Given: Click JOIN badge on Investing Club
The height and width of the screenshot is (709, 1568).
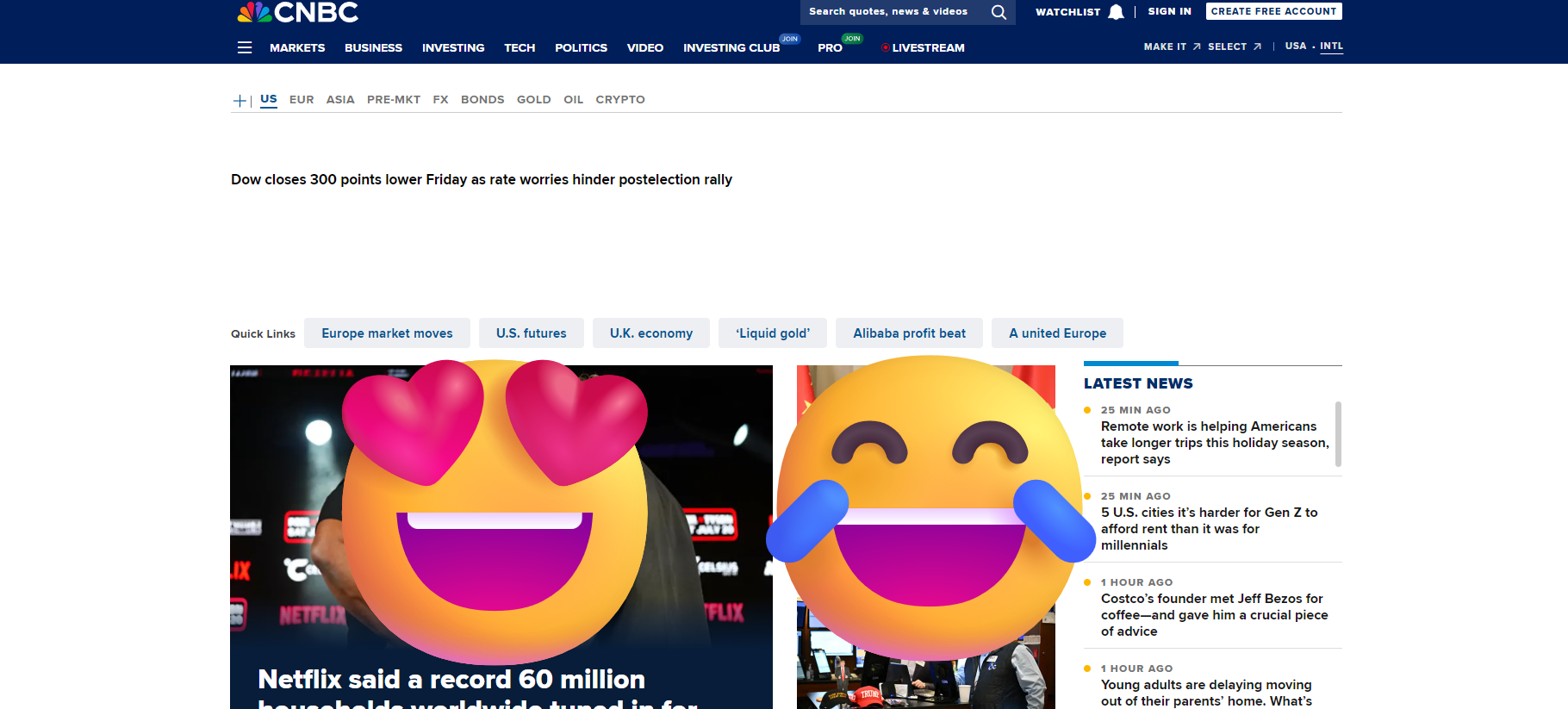Looking at the screenshot, I should [x=790, y=39].
